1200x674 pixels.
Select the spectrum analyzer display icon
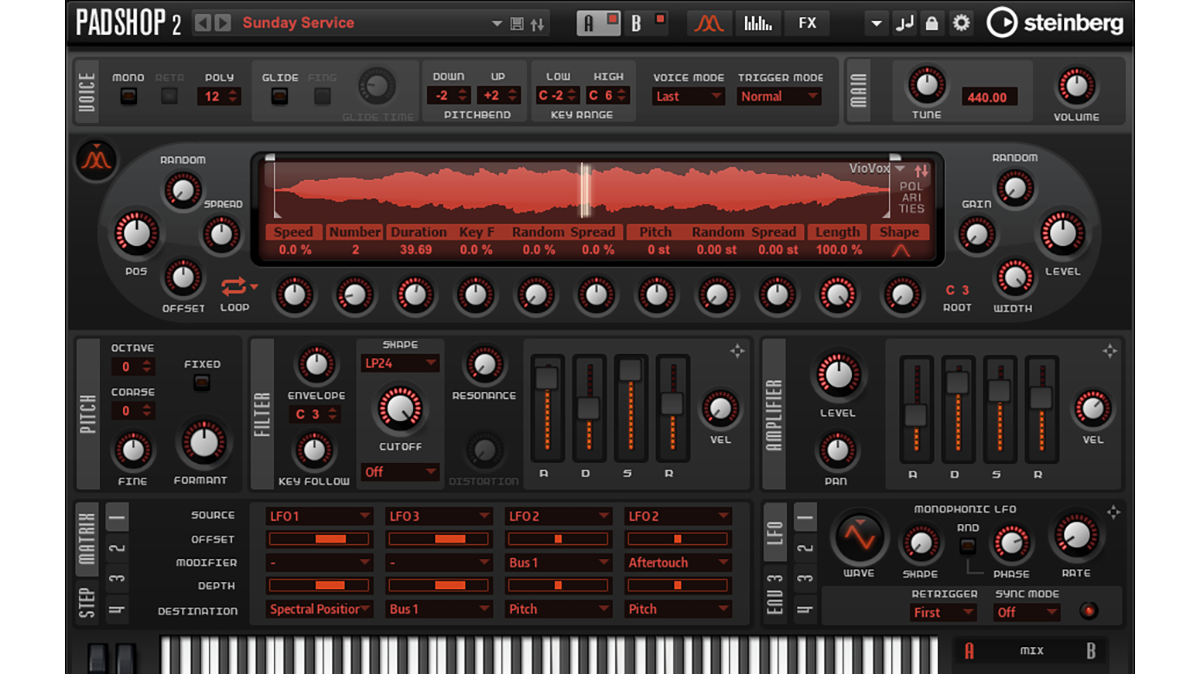click(x=757, y=22)
